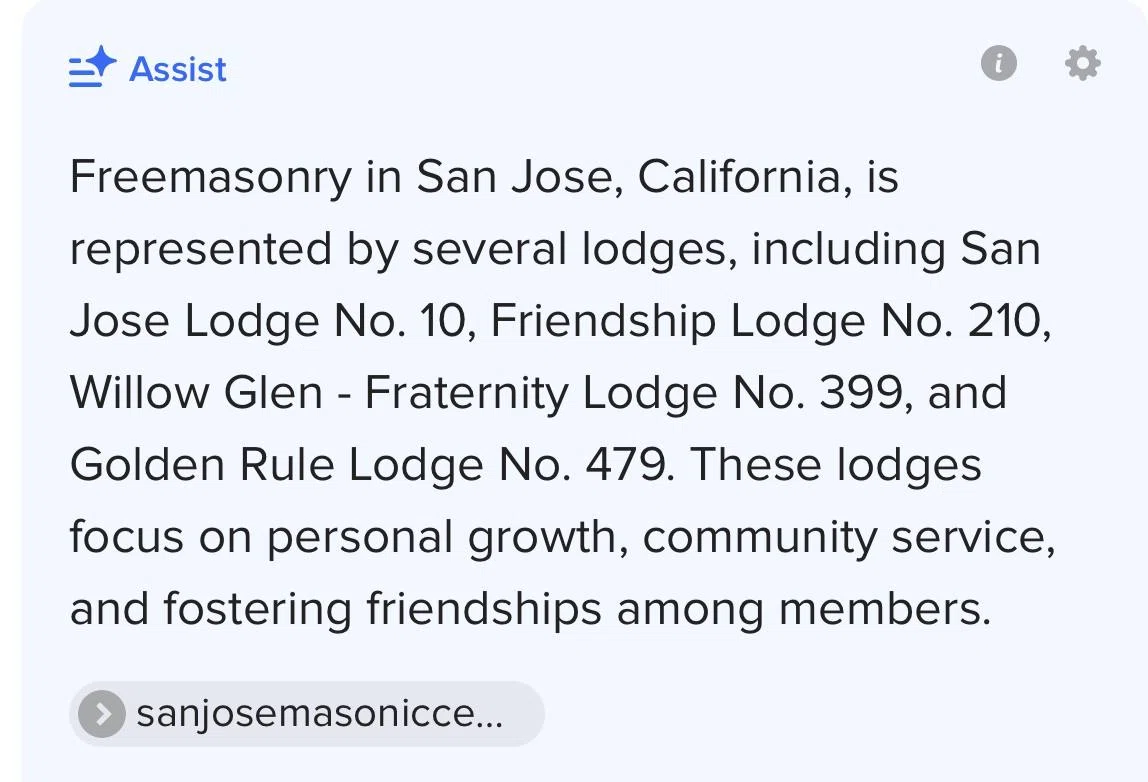Click the words "personal growth"

(x=441, y=537)
